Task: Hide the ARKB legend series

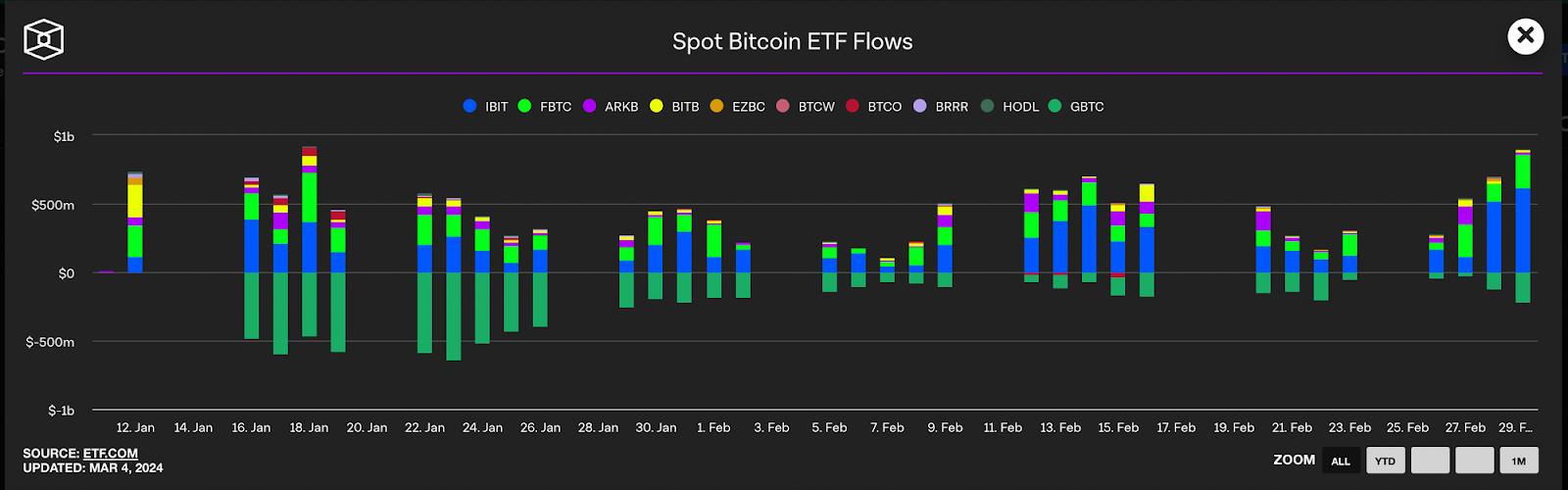Action: point(611,106)
